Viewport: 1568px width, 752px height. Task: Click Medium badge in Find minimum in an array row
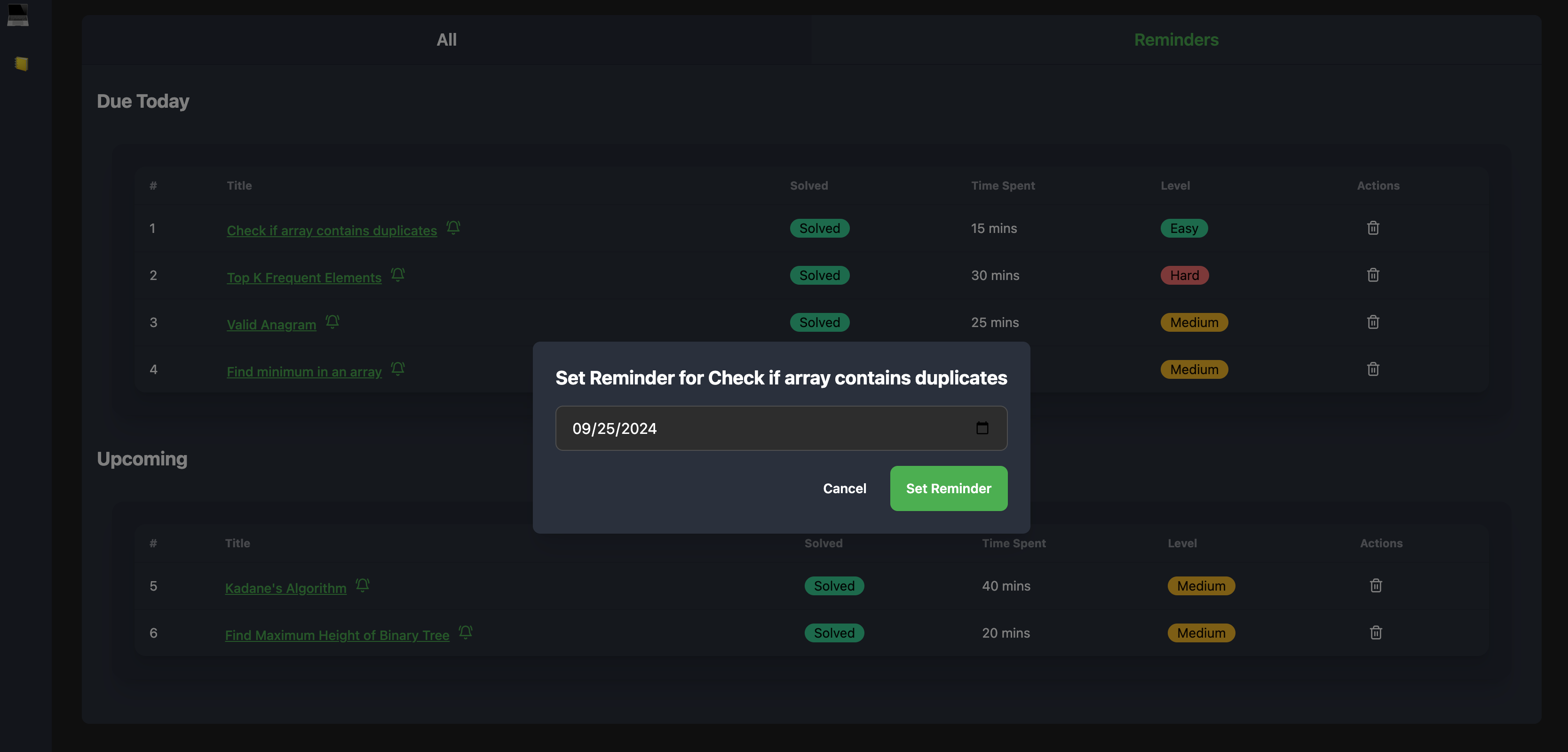1194,369
